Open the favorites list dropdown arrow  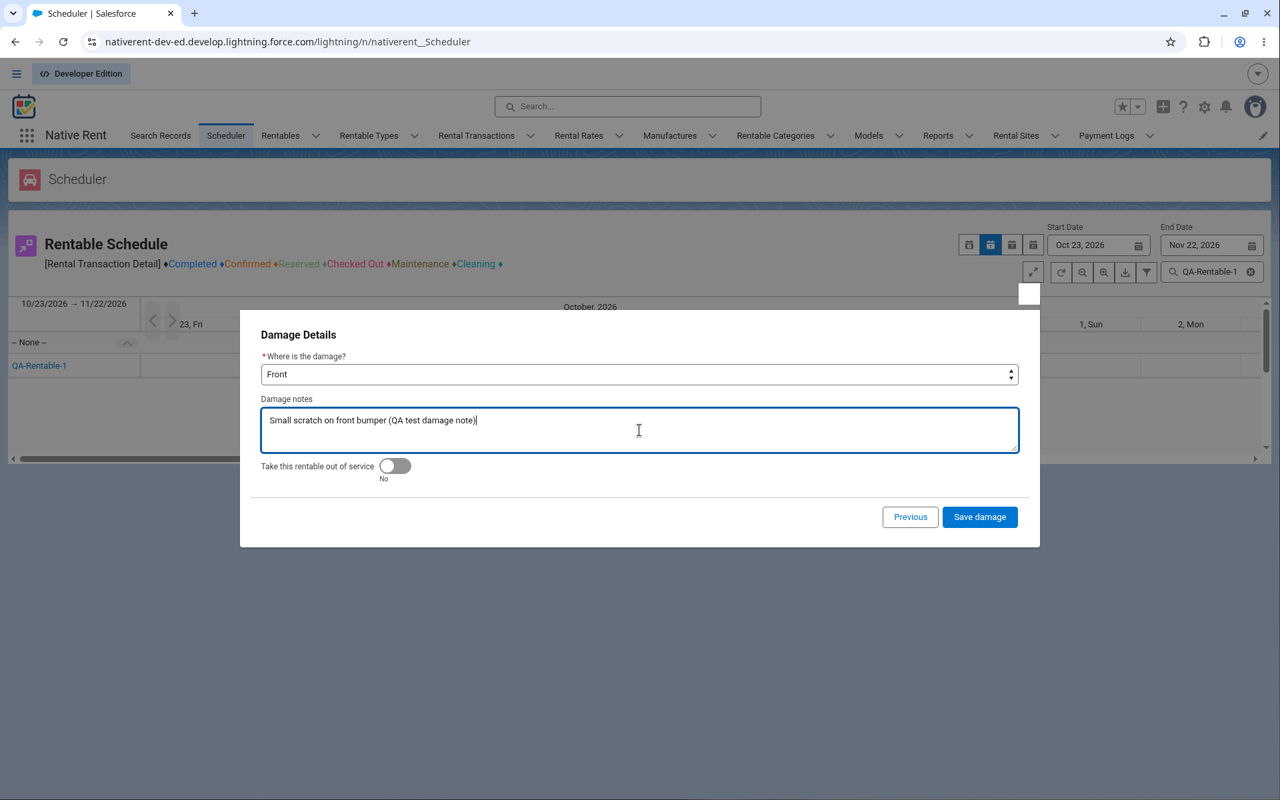point(1138,107)
